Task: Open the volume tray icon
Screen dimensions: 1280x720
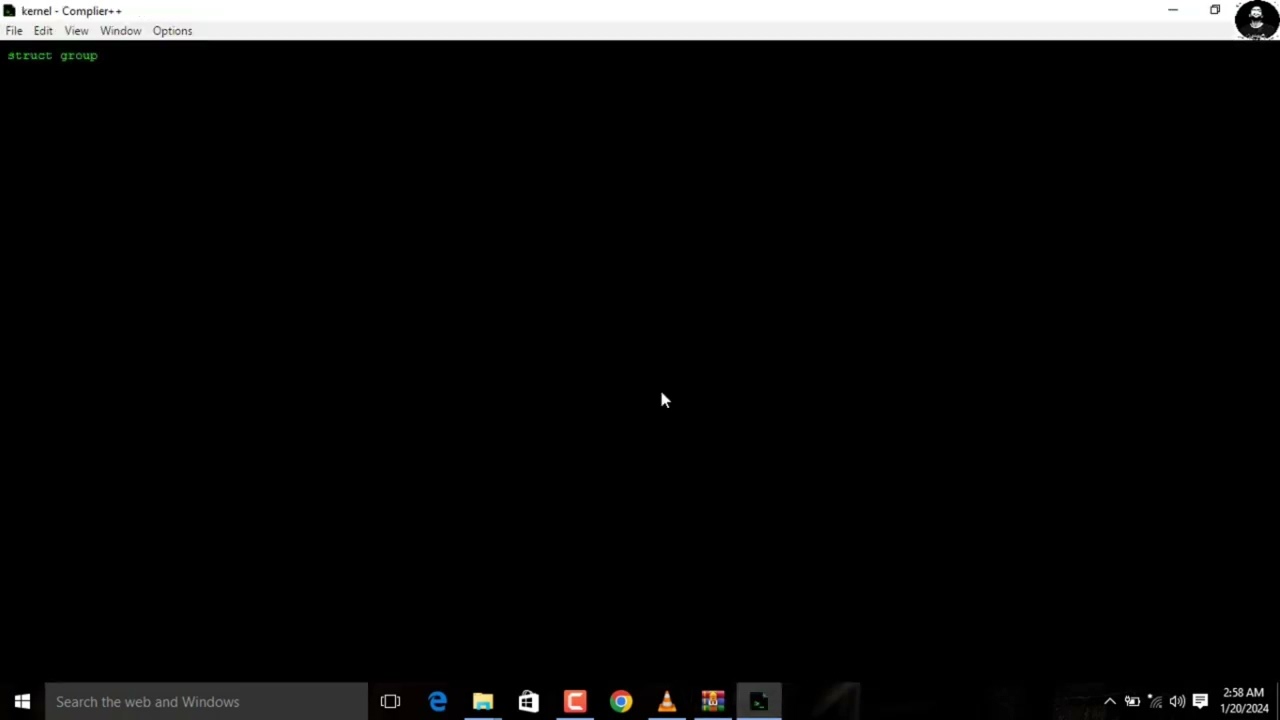Action: tap(1177, 702)
